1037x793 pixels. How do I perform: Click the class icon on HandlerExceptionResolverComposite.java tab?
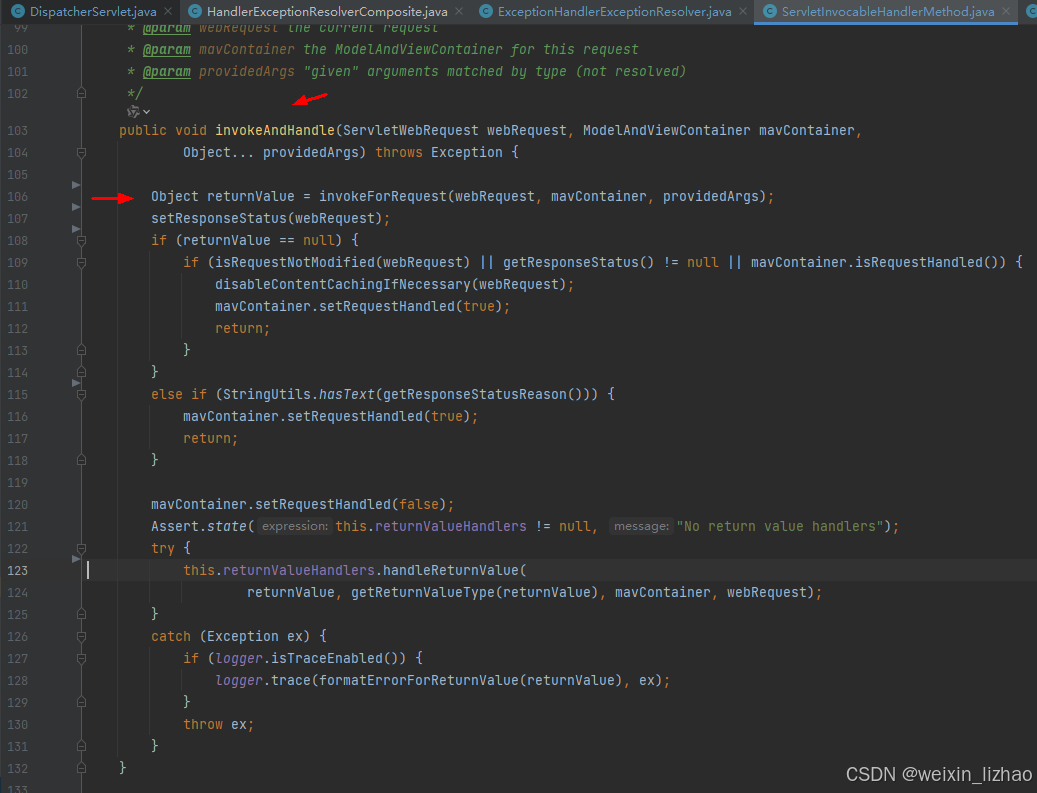click(x=194, y=11)
